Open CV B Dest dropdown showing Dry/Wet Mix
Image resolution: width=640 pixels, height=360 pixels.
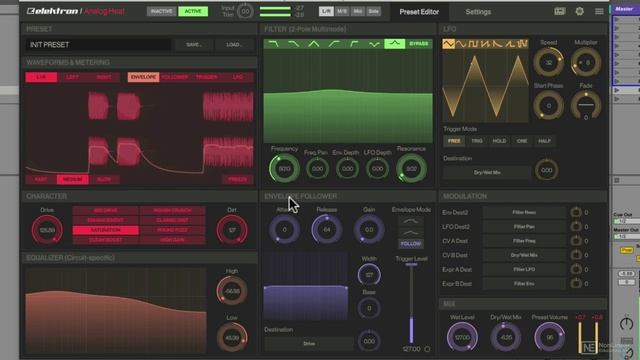tap(524, 255)
